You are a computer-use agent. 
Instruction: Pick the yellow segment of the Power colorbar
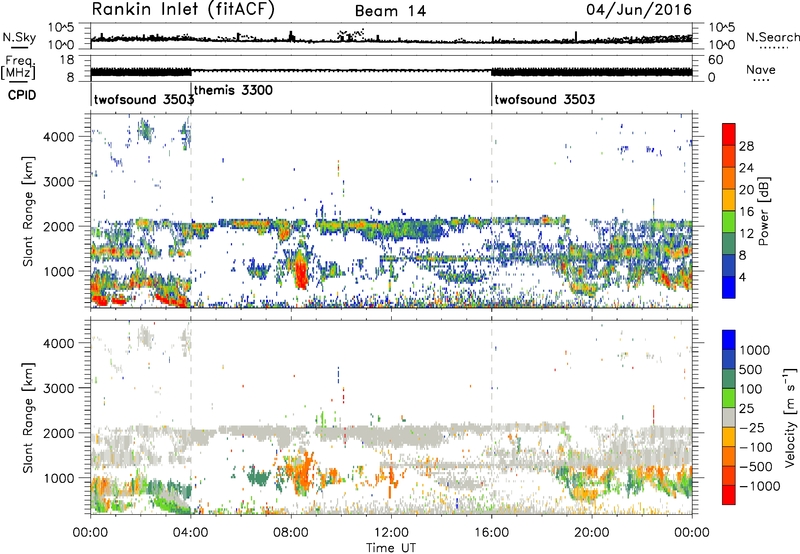point(729,199)
